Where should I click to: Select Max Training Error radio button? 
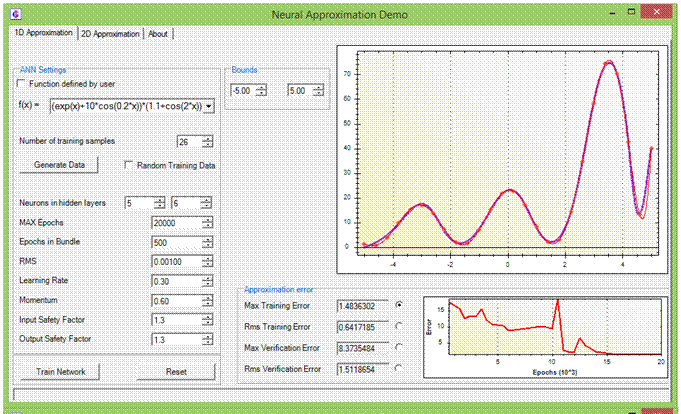pyautogui.click(x=401, y=304)
